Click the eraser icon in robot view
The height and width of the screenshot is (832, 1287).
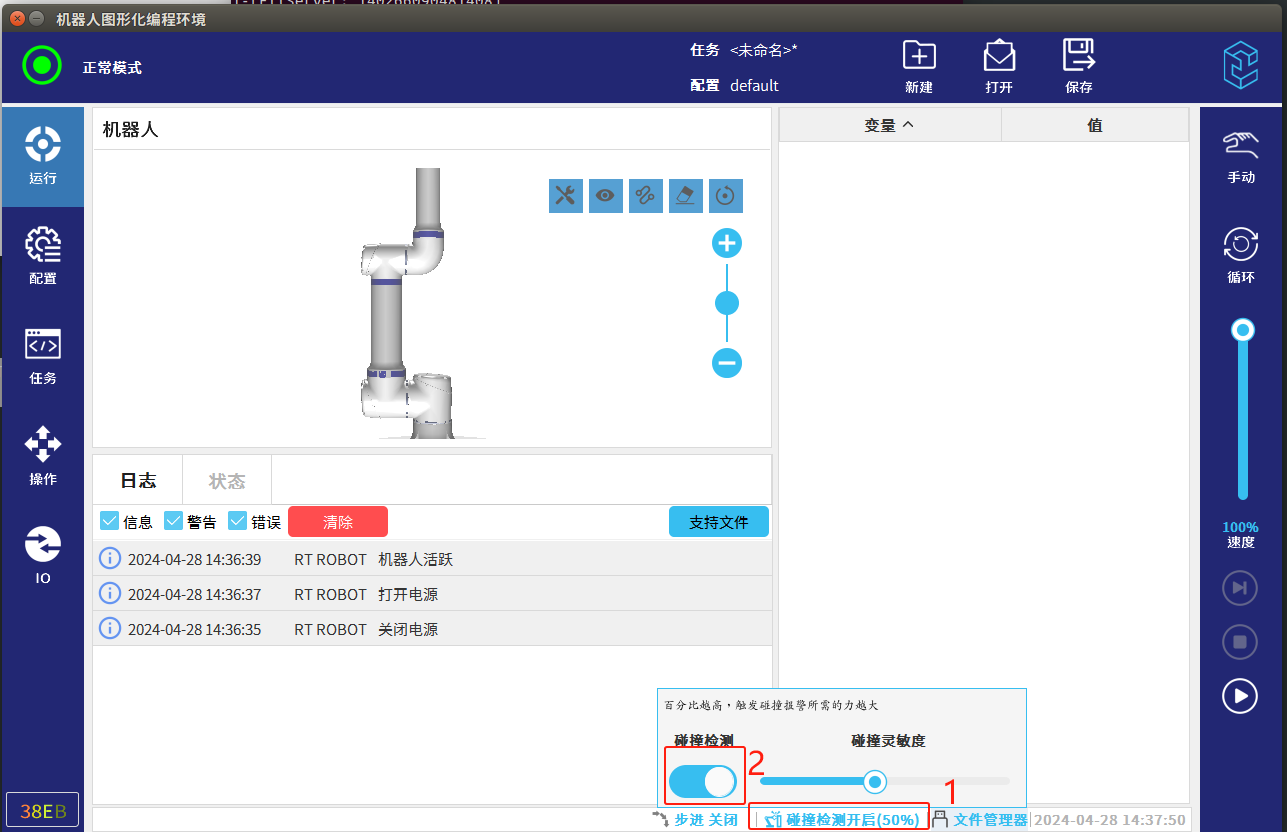coord(685,196)
